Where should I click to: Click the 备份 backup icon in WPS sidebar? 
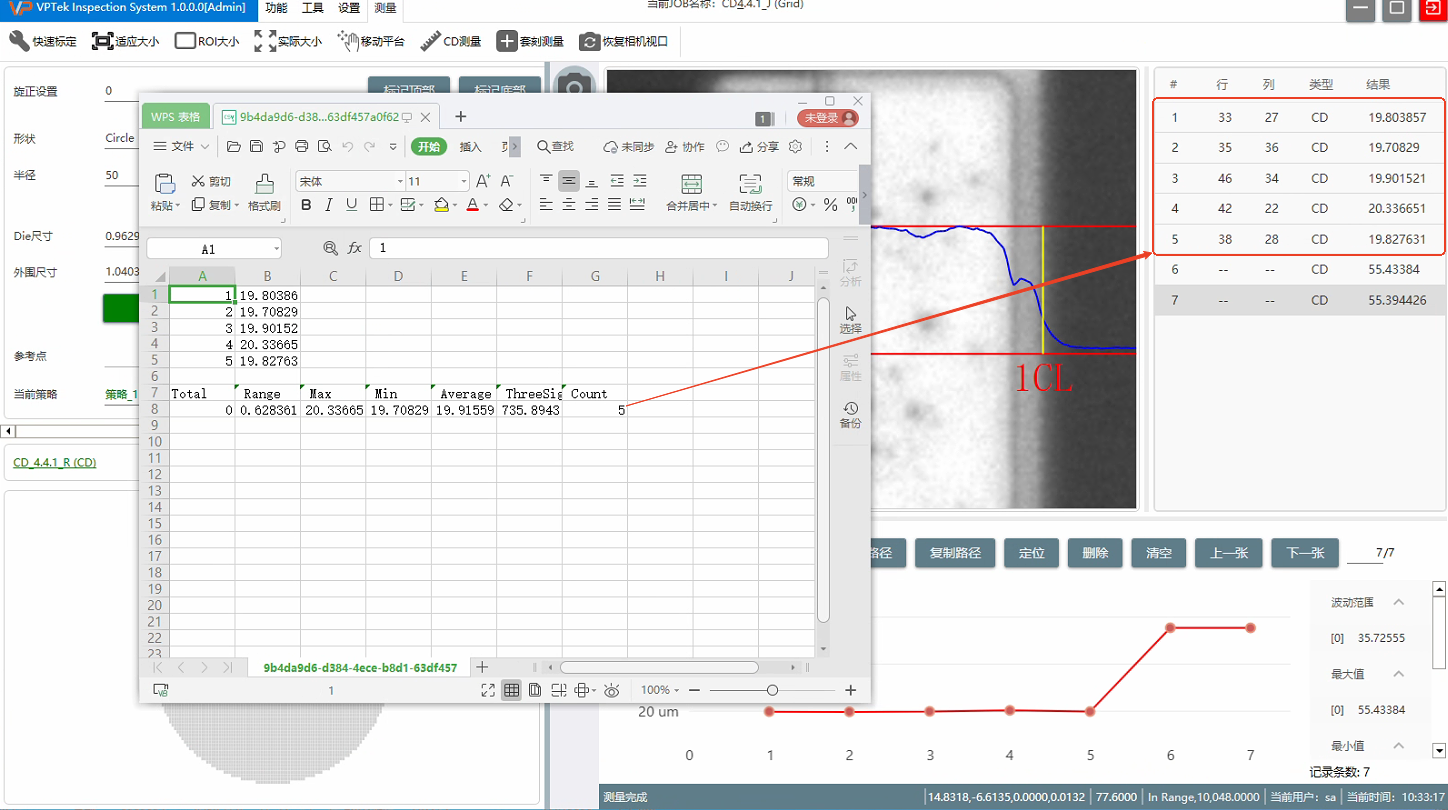[x=850, y=415]
